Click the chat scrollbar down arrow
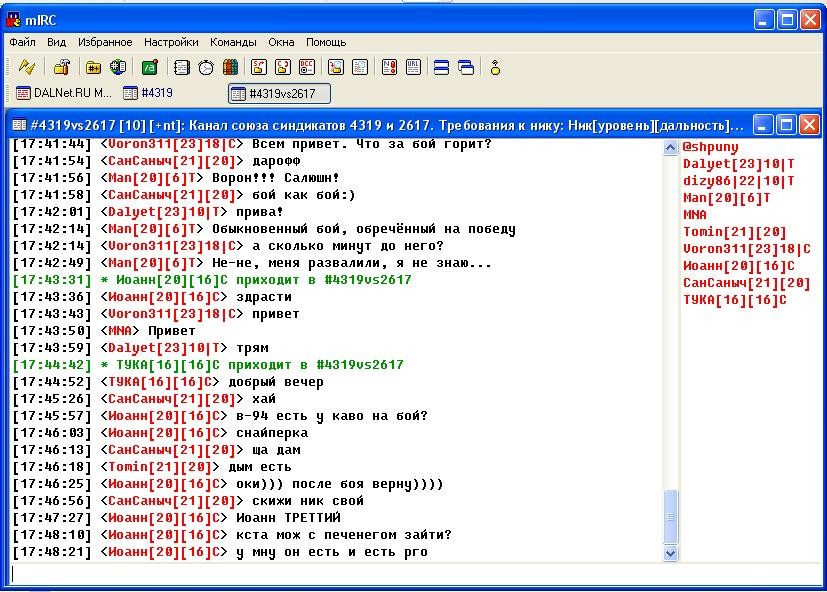This screenshot has width=827, height=592. 670,553
